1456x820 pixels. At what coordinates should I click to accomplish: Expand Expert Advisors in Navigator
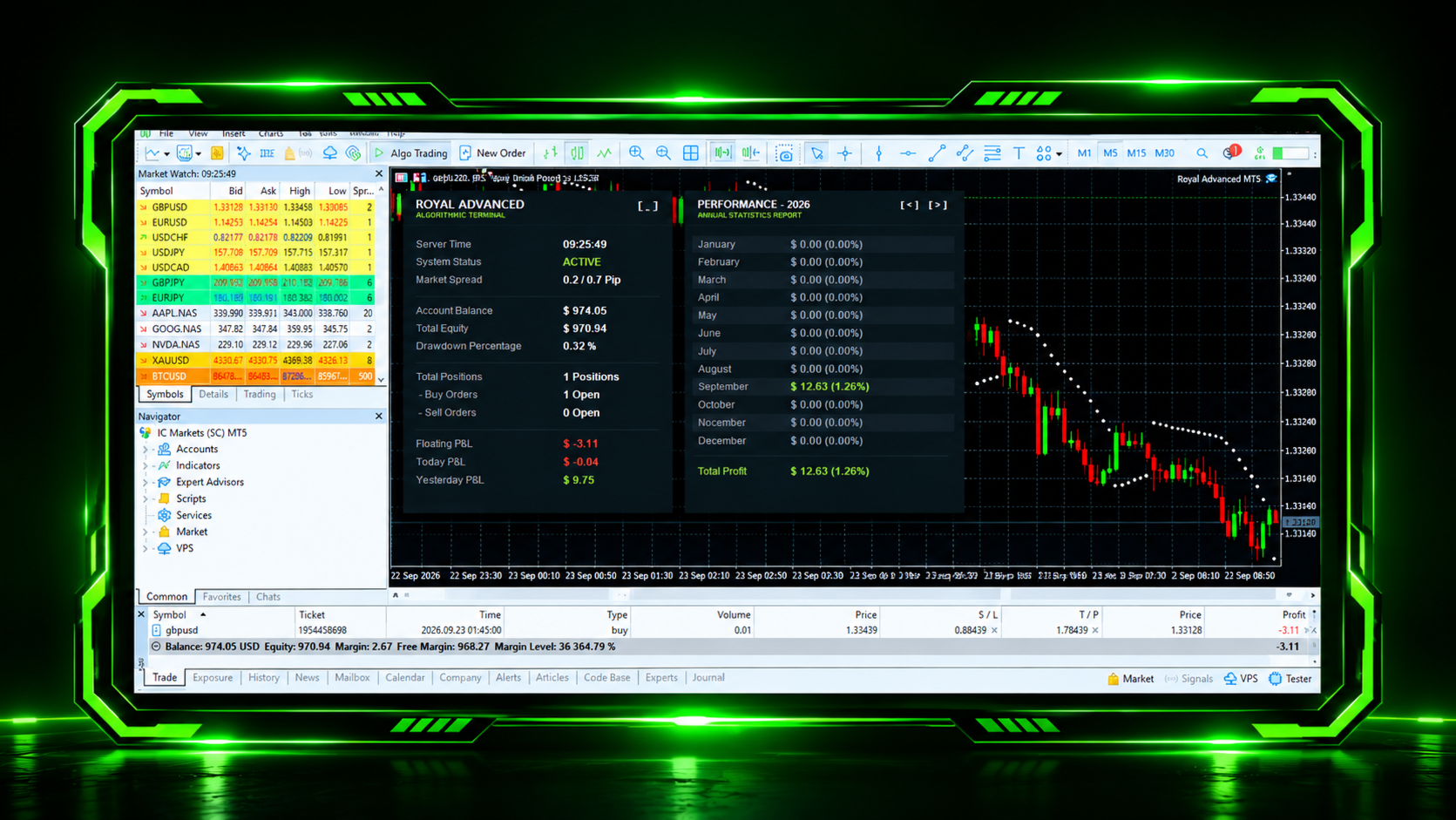(146, 482)
